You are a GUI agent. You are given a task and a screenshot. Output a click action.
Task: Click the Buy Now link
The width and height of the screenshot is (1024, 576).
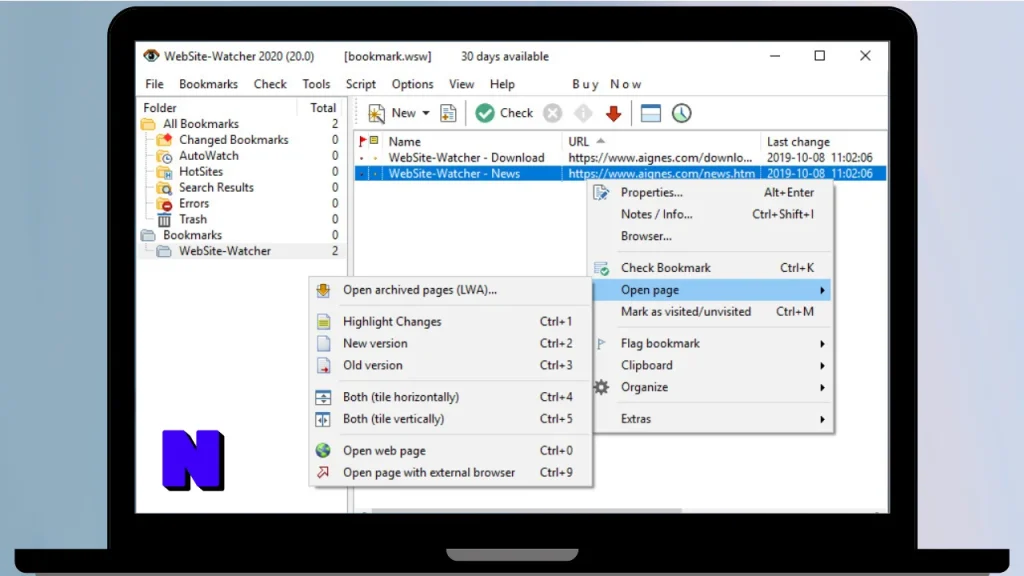606,84
